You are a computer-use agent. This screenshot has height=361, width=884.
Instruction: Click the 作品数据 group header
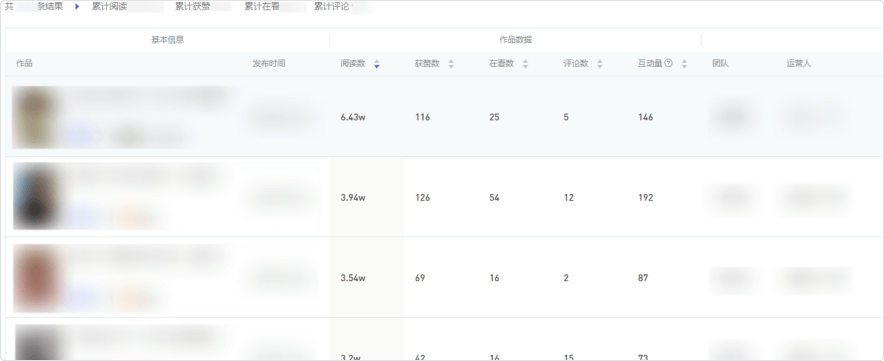515,40
